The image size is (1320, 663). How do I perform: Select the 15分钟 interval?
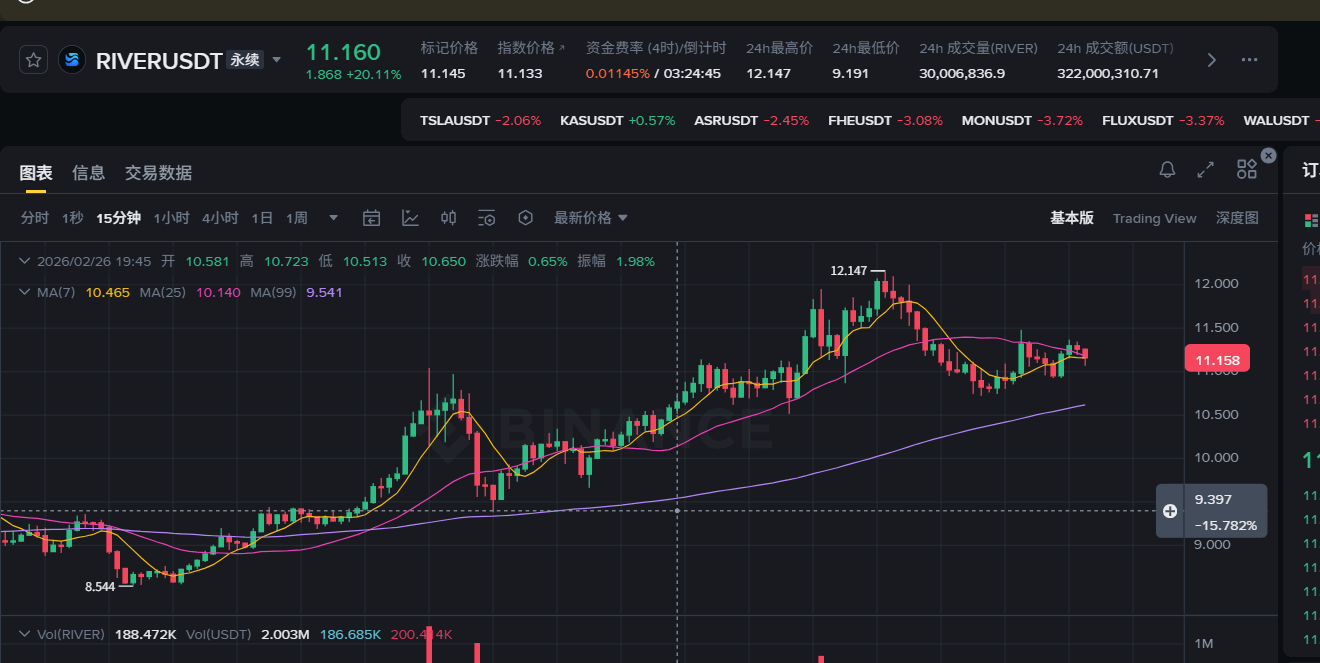(118, 218)
